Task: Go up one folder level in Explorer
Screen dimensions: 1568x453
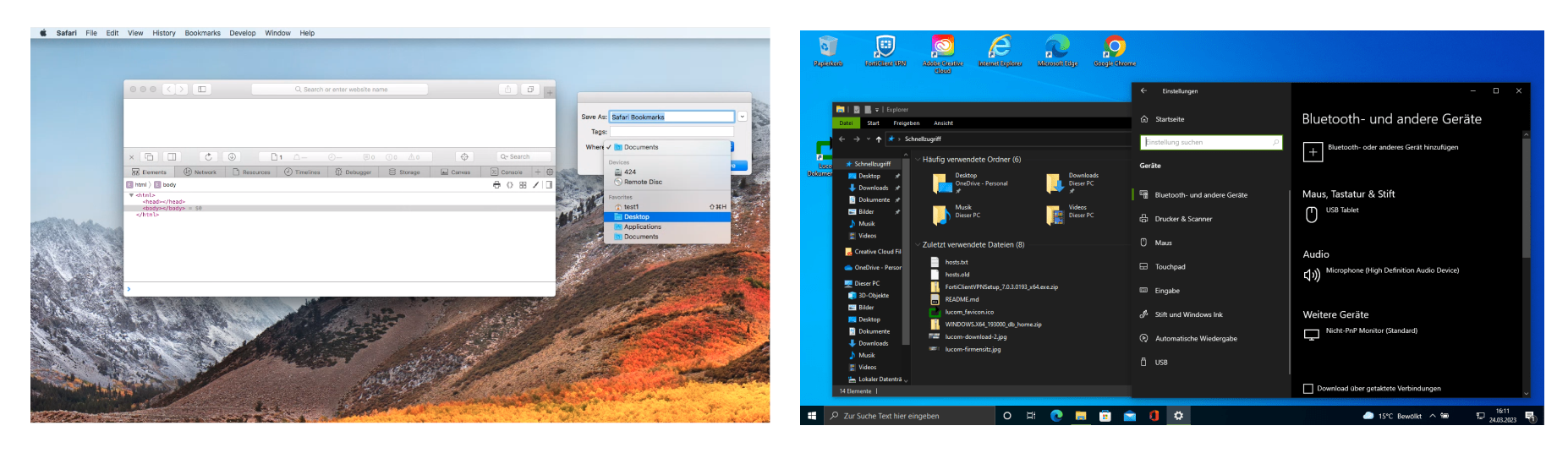Action: 879,139
